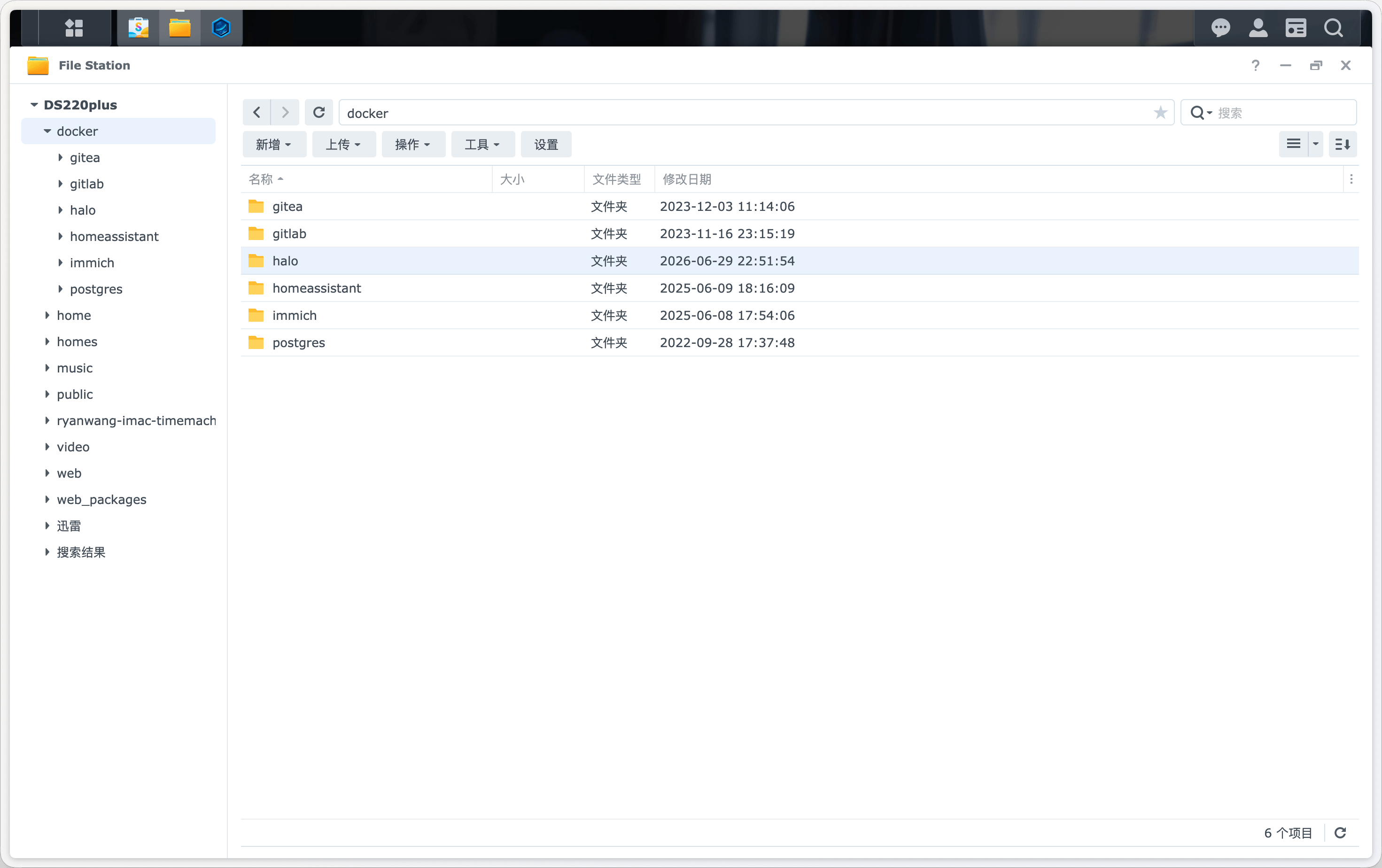Switch to list view mode
Viewport: 1382px width, 868px height.
[1293, 144]
